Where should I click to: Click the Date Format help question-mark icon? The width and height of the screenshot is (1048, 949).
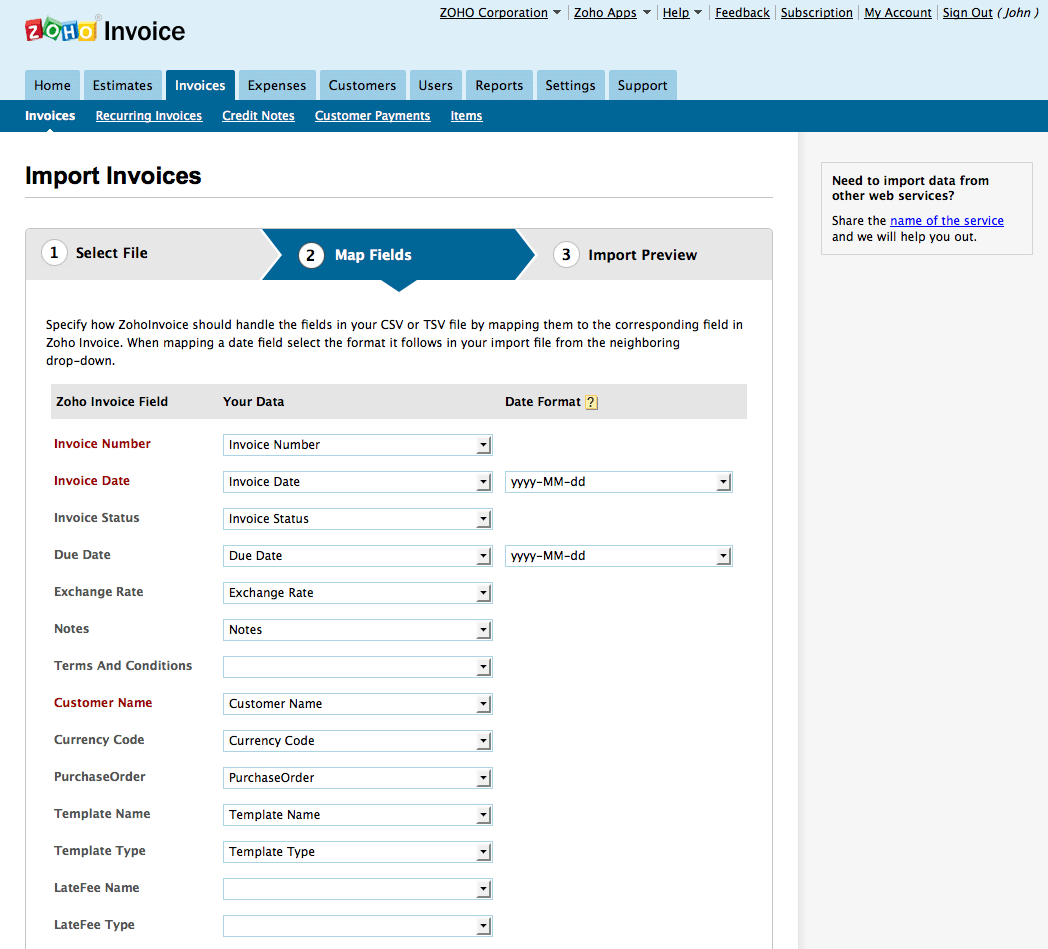point(592,401)
